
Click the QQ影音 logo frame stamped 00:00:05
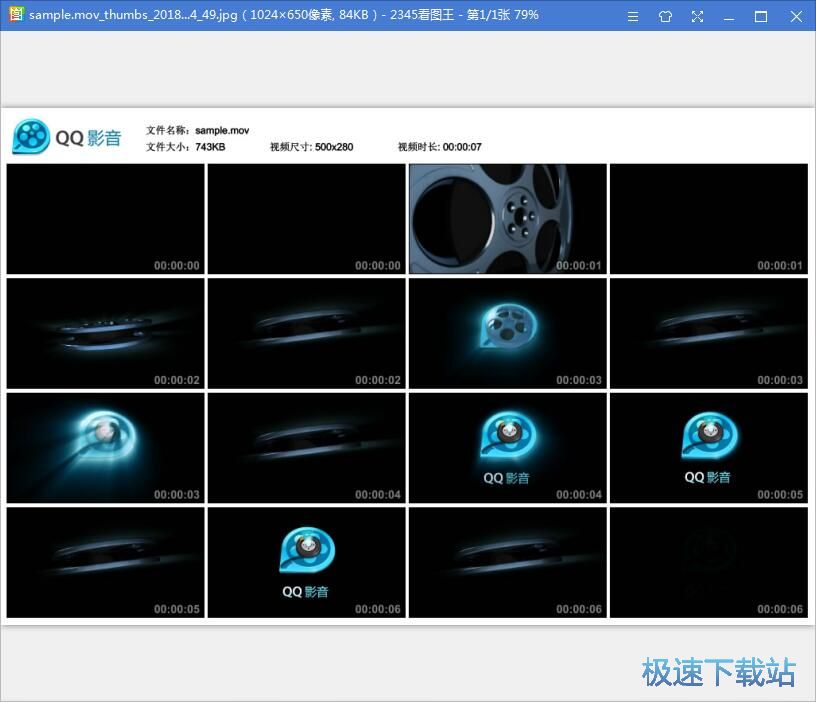click(708, 448)
